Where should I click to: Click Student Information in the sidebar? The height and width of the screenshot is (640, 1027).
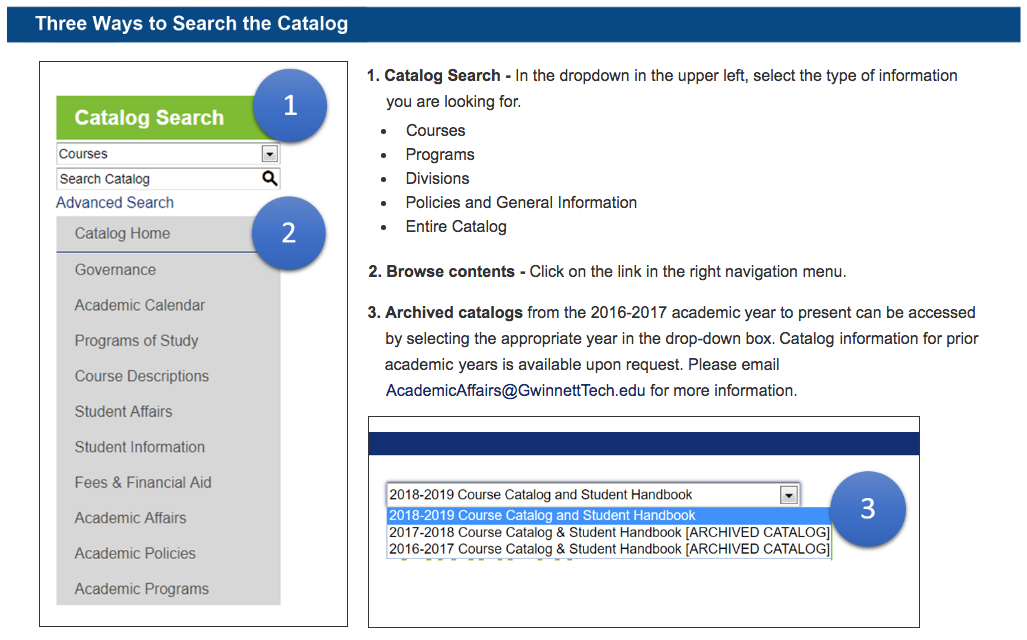tap(139, 447)
